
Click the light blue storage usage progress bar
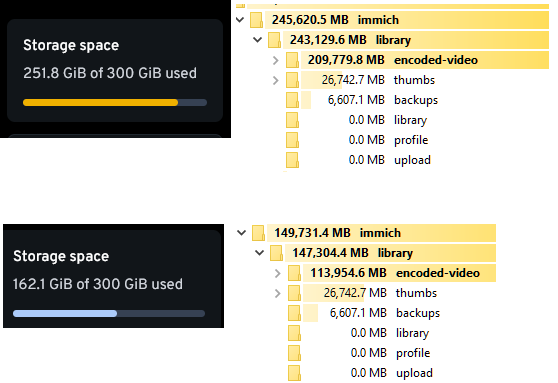pos(109,313)
